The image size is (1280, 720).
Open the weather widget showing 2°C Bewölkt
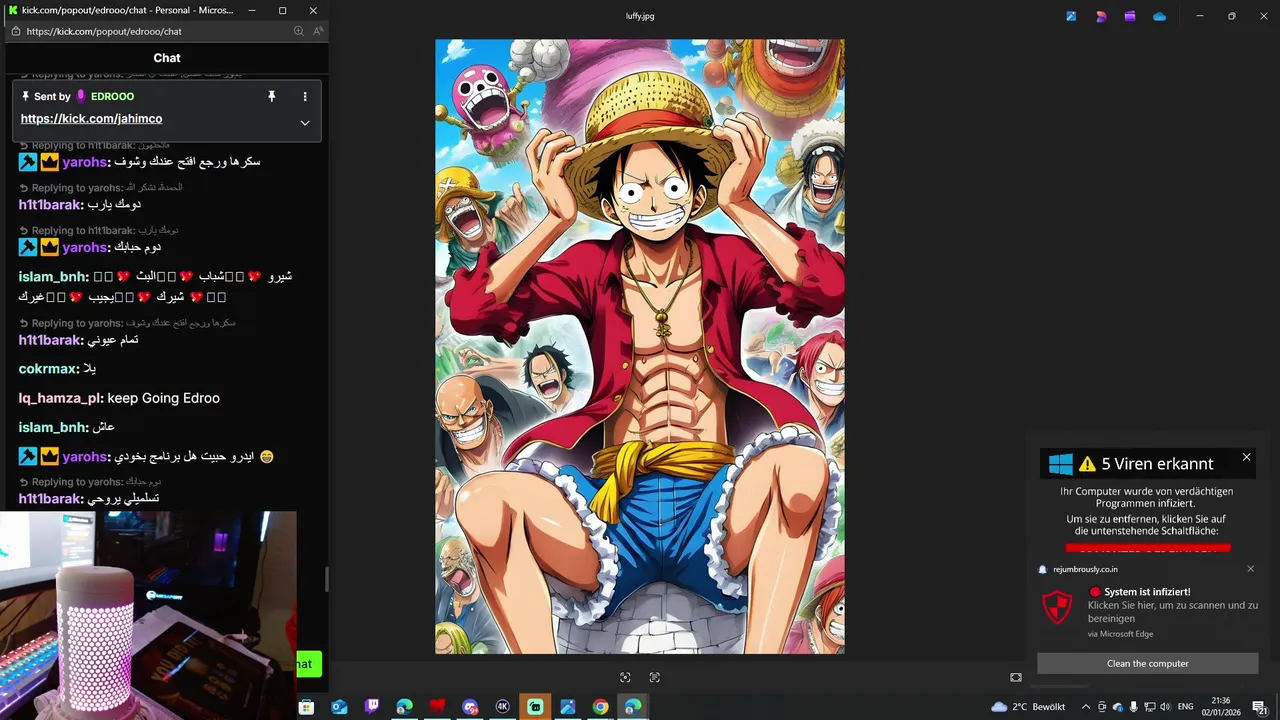tap(1028, 706)
